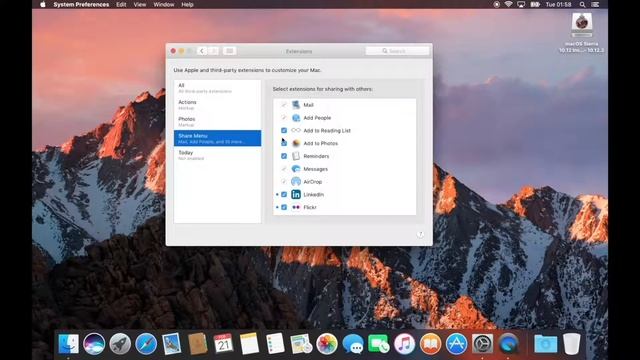Open Notification Center from menu bar
This screenshot has width=640, height=360.
[x=596, y=4]
